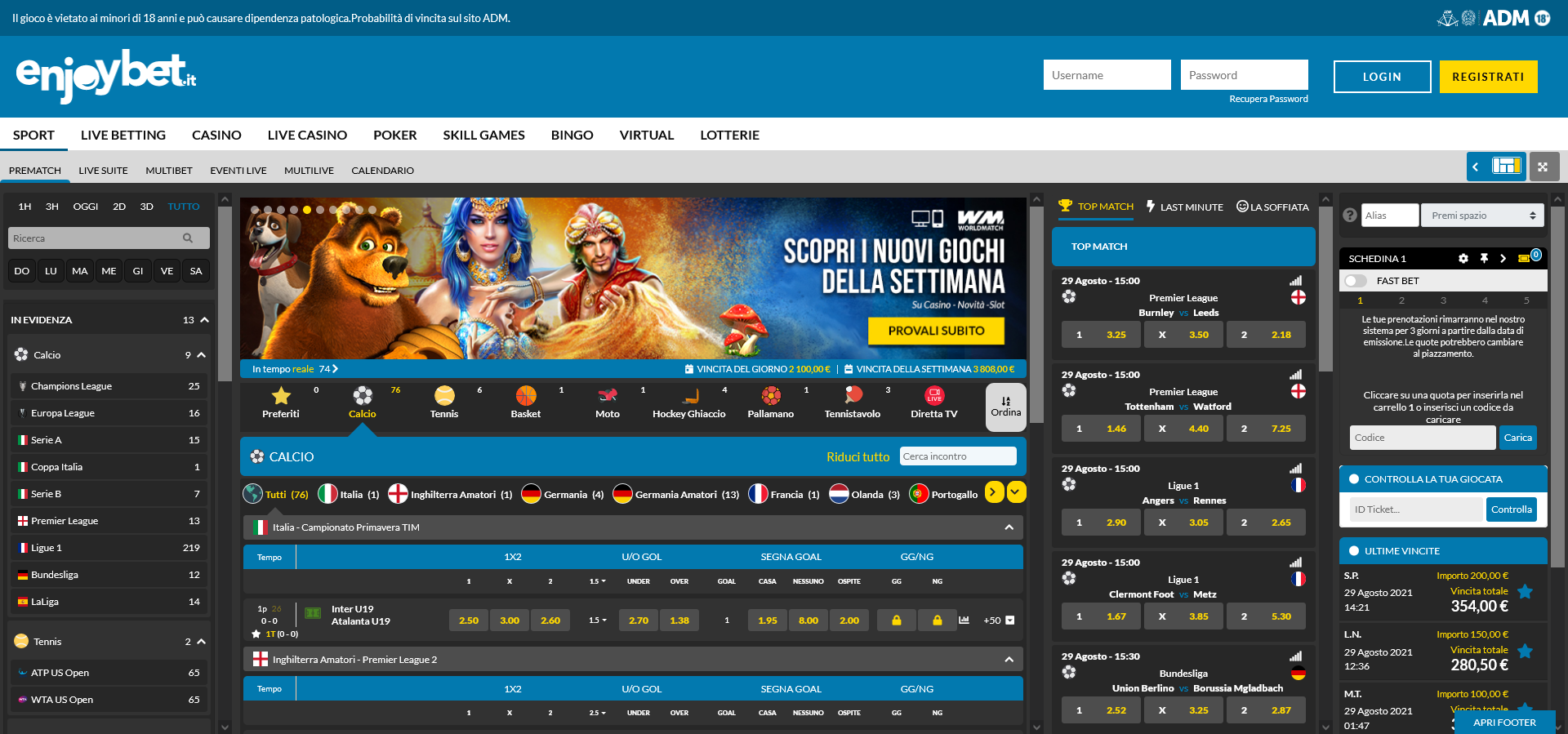Open the CASINO menu
Image resolution: width=1568 pixels, height=734 pixels.
(216, 135)
